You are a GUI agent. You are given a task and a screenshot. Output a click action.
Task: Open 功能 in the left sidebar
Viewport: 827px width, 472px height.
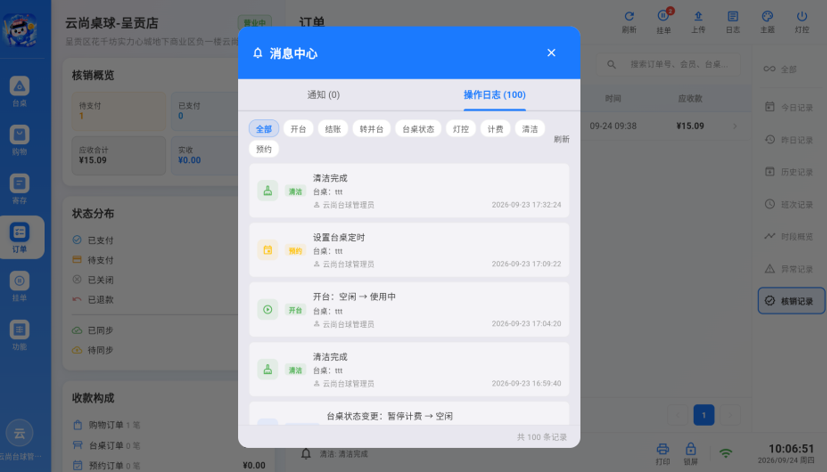pyautogui.click(x=20, y=335)
